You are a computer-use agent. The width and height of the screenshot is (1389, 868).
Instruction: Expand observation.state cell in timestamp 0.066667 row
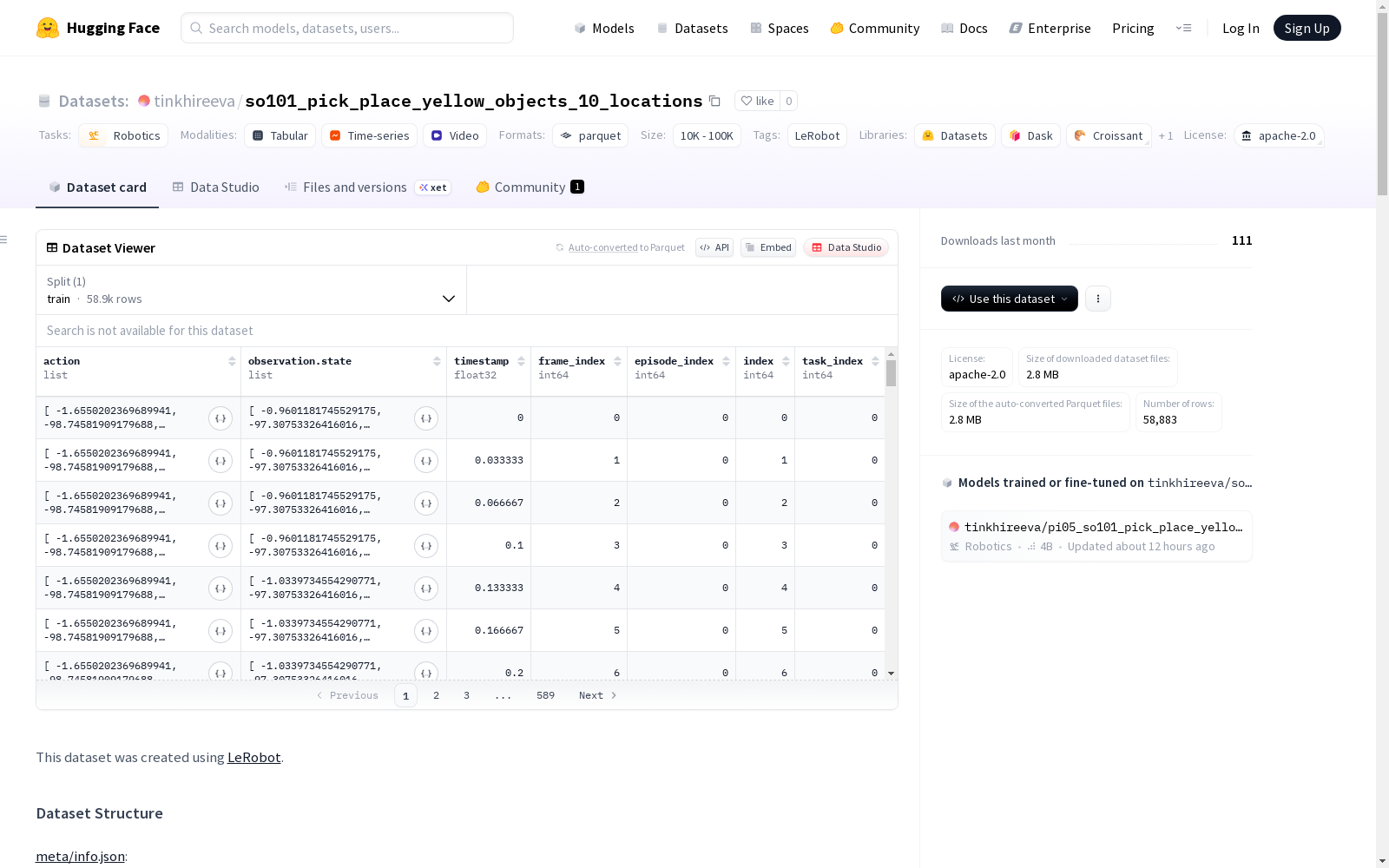coord(426,503)
